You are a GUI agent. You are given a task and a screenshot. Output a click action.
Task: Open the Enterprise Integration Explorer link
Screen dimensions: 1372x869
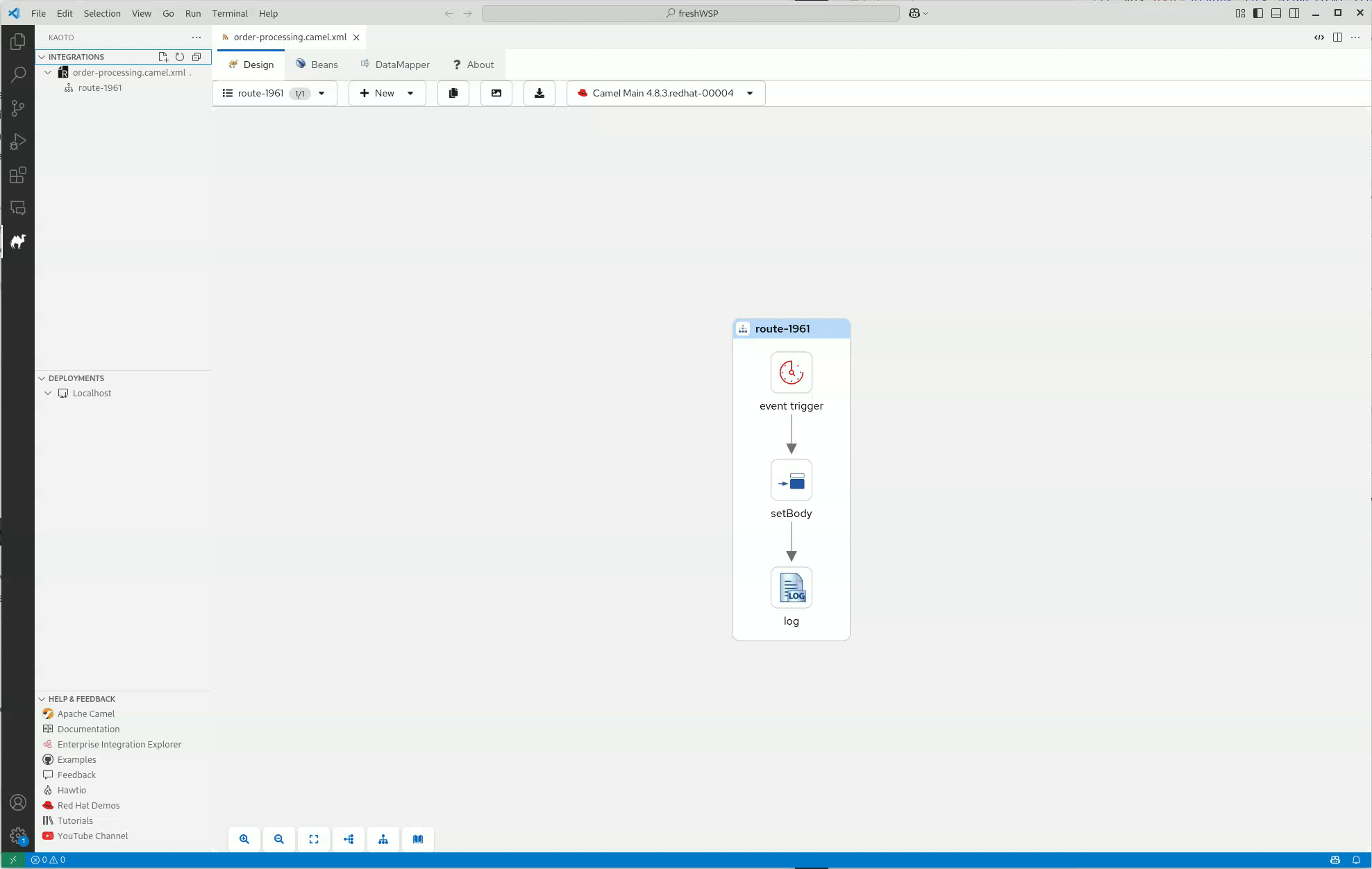[x=119, y=744]
